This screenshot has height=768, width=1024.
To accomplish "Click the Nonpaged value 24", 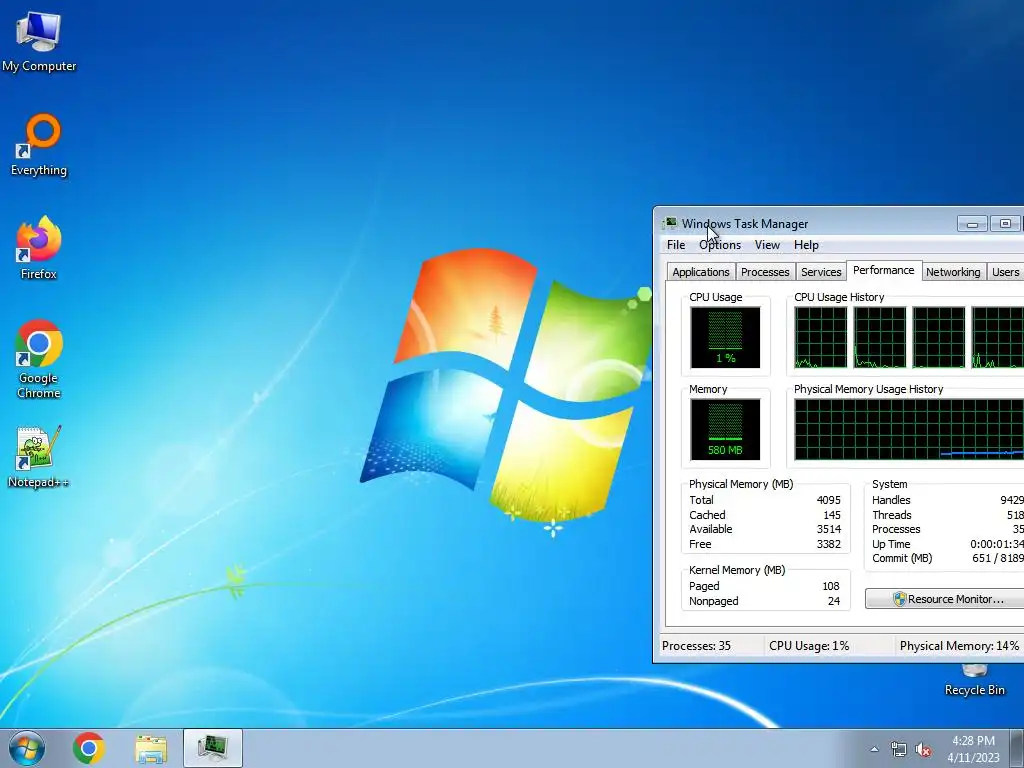I will [834, 601].
